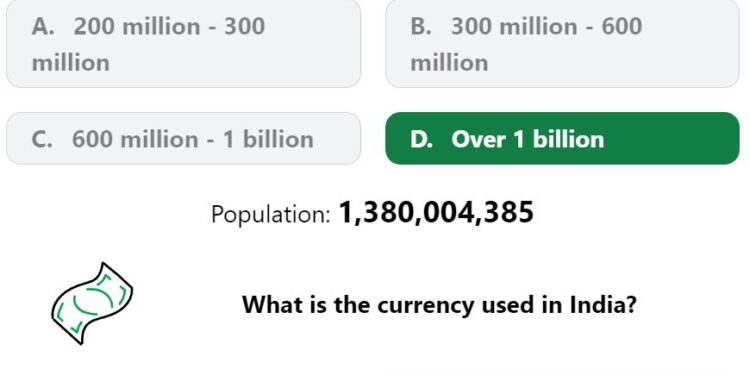Click the letter 'B.' on the second option
This screenshot has width=750, height=375.
[x=421, y=26]
